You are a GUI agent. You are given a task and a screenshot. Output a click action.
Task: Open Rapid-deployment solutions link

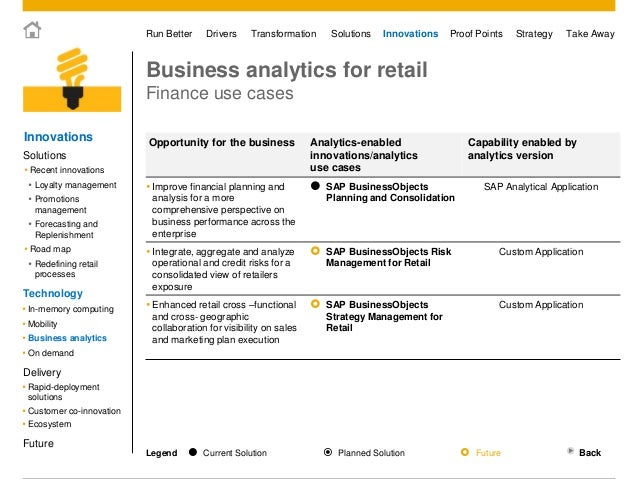coord(63,392)
